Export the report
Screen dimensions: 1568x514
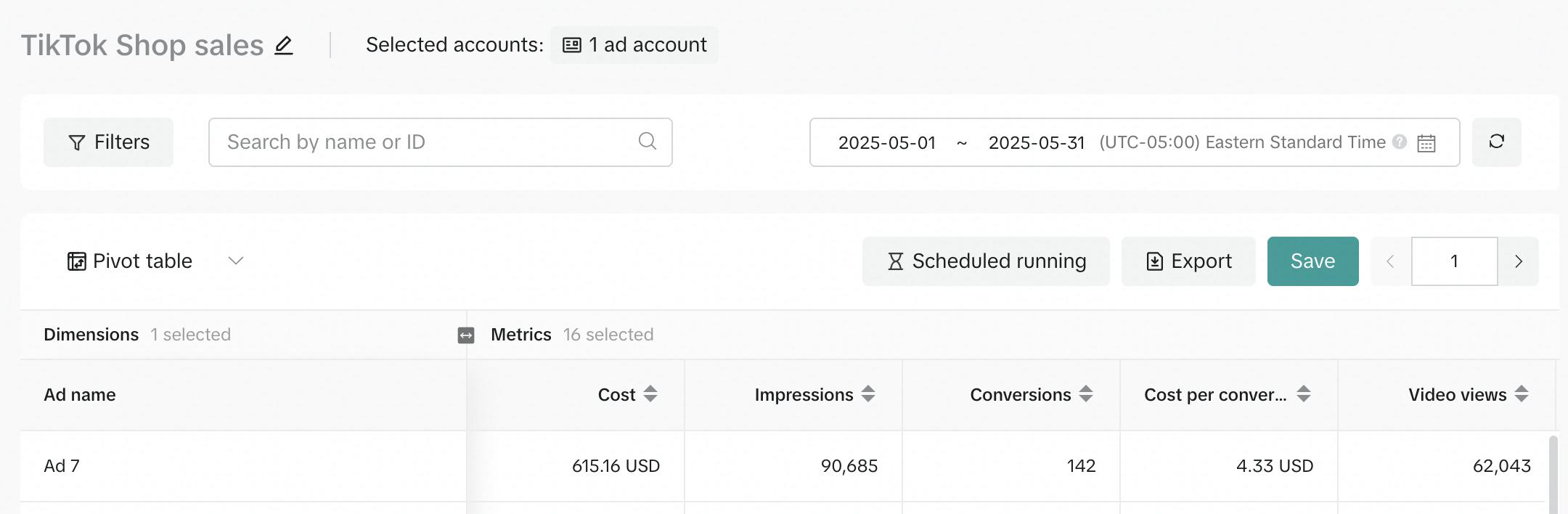click(x=1188, y=261)
